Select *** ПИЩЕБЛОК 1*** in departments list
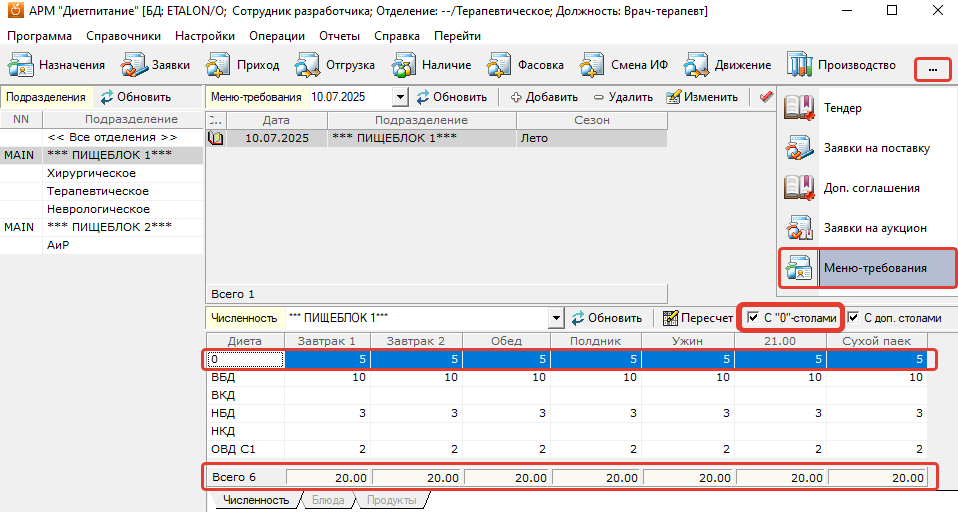 coord(101,155)
